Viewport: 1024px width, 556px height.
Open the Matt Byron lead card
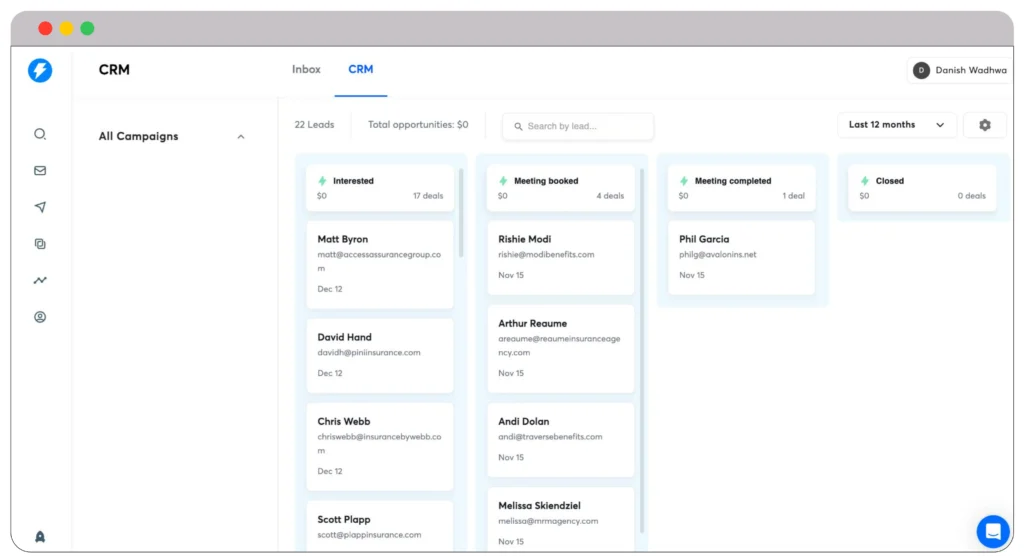pyautogui.click(x=380, y=264)
